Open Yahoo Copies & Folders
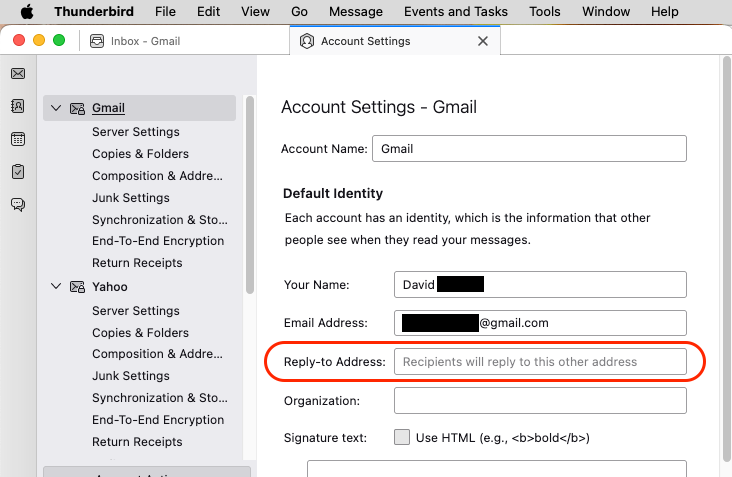Screen dimensions: 732x477 click(x=141, y=333)
